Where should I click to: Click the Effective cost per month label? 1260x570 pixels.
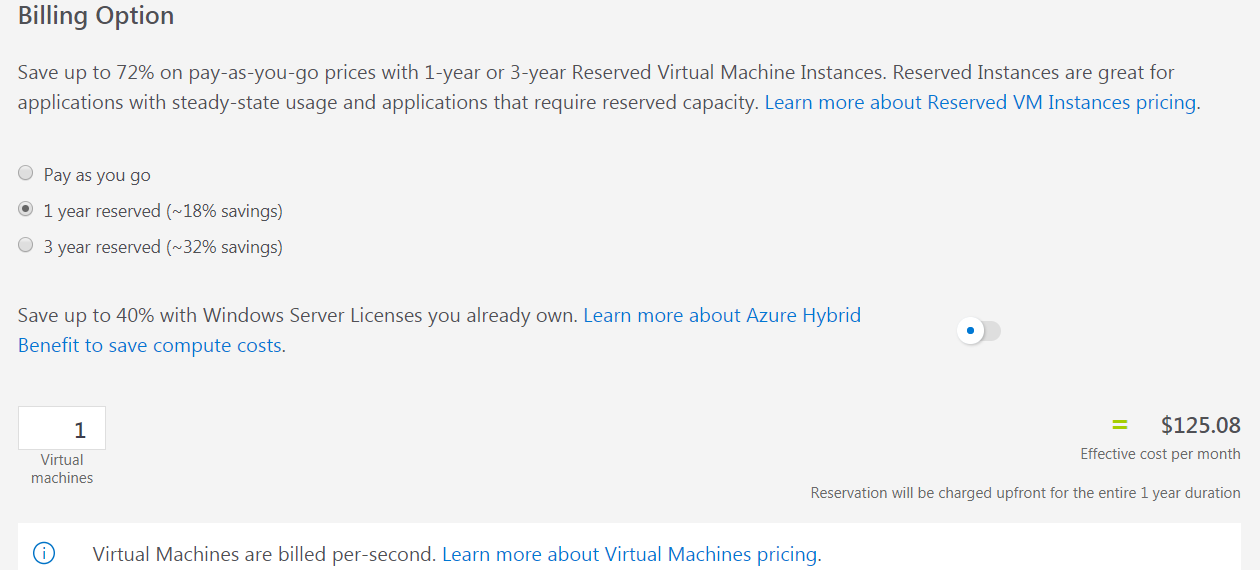[1160, 454]
